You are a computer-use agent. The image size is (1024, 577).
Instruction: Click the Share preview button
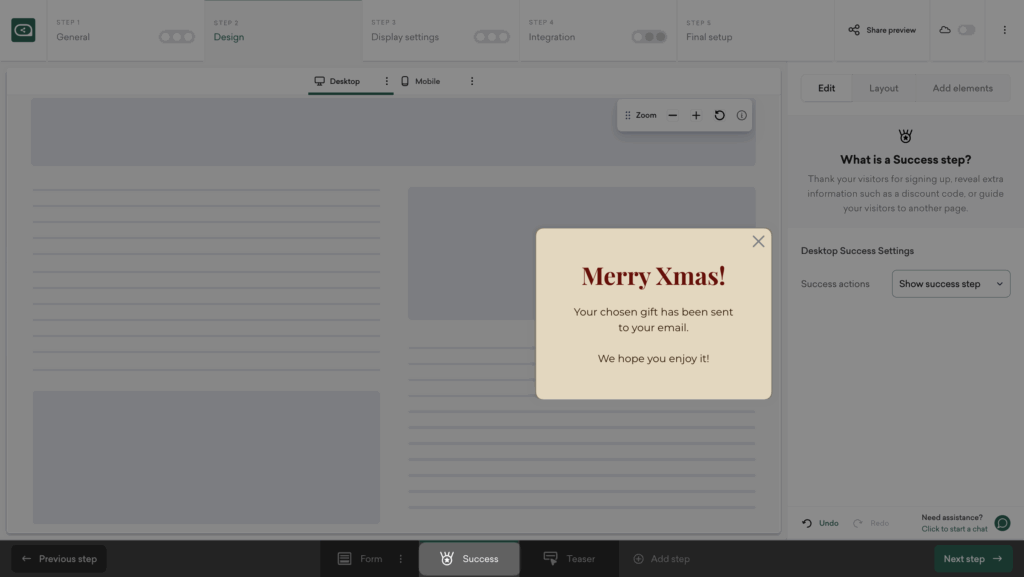[x=882, y=30]
